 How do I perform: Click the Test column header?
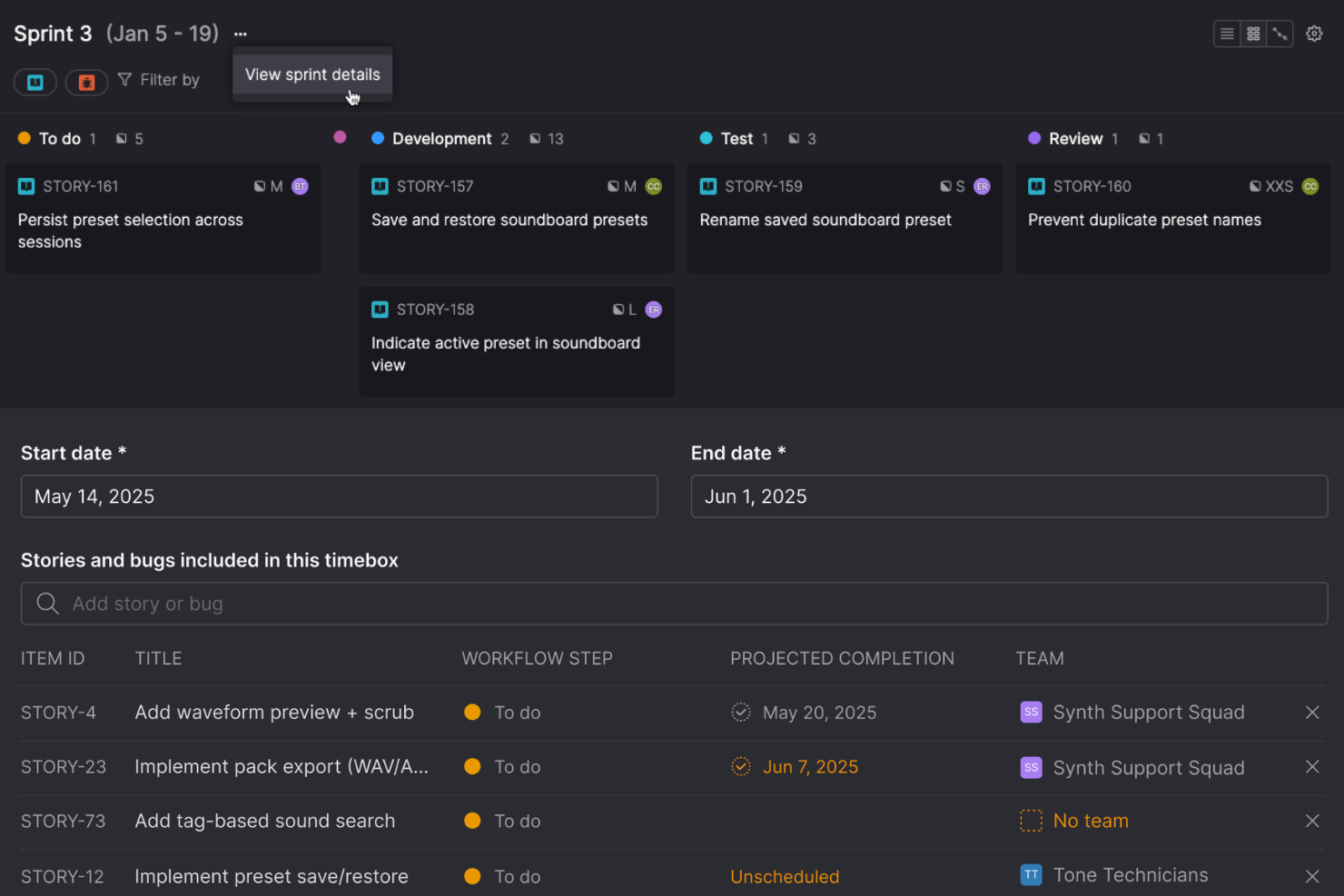(736, 139)
